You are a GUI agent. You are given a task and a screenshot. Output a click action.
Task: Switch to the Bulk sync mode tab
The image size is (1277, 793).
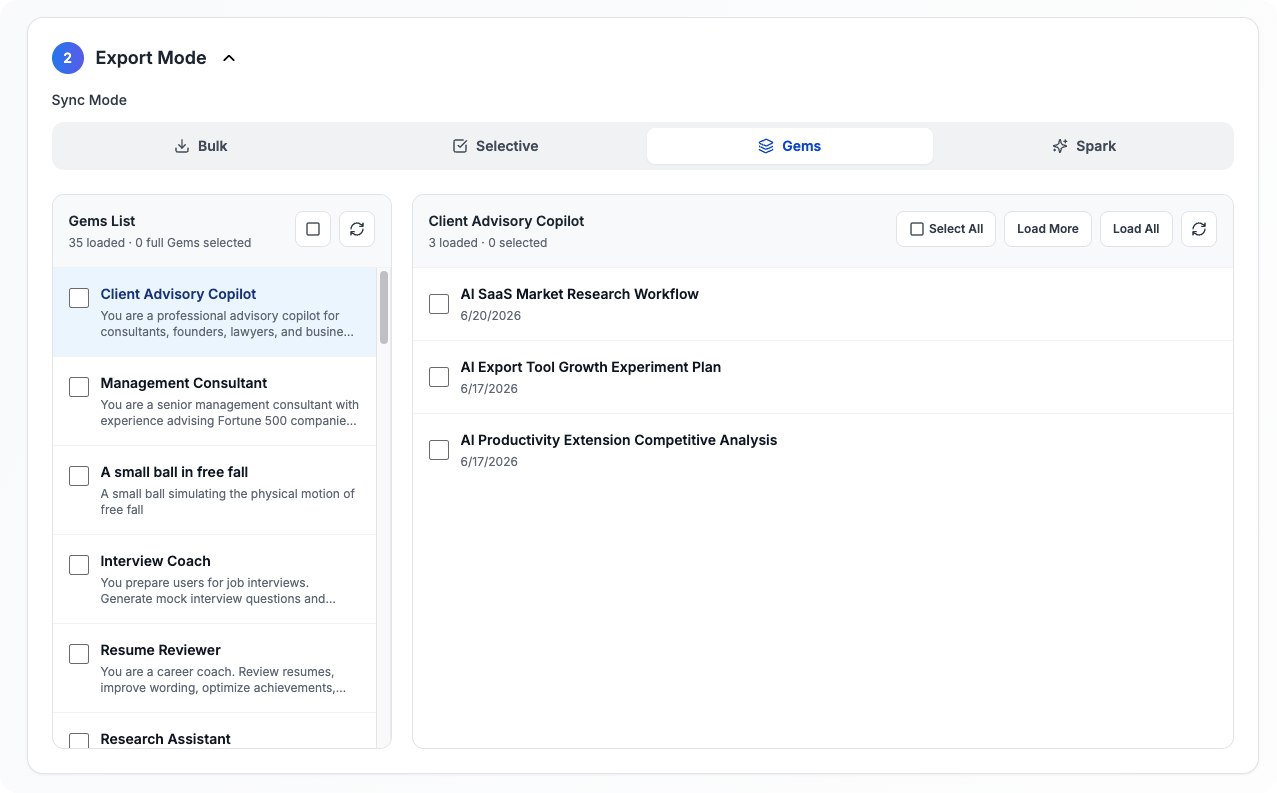pos(201,146)
